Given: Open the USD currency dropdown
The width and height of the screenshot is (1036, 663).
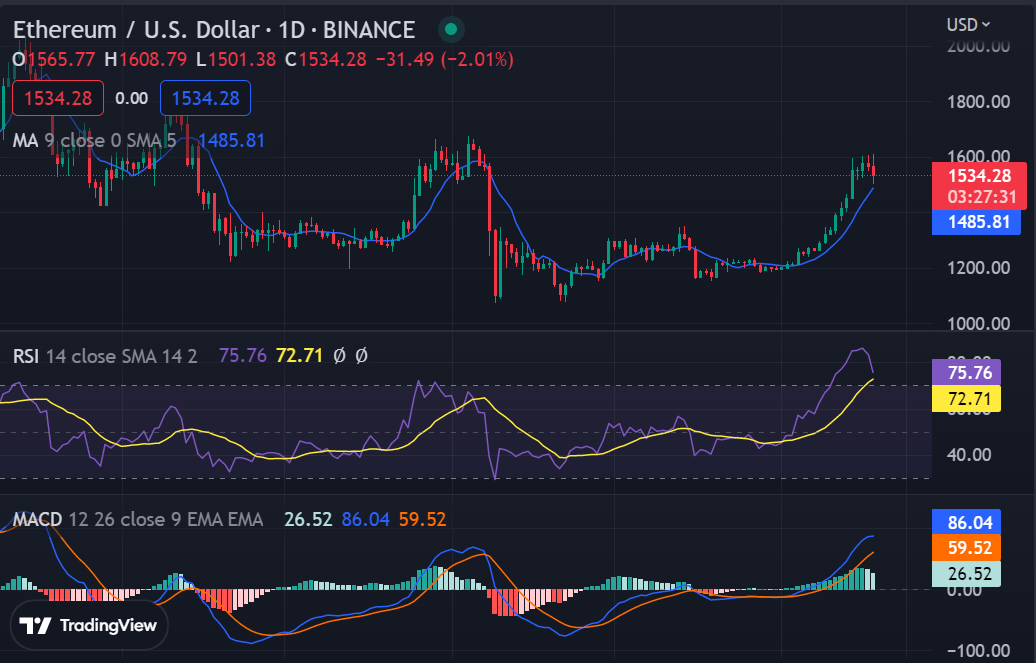Looking at the screenshot, I should [x=968, y=25].
